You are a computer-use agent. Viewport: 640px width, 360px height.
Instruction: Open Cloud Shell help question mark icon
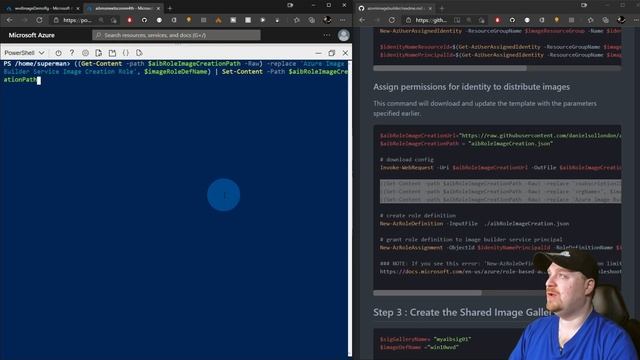point(72,53)
